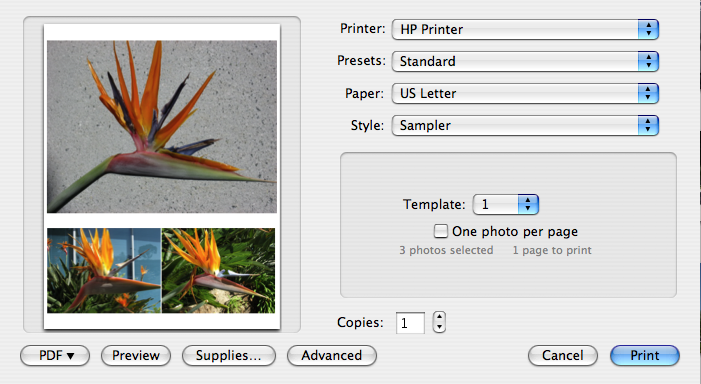701x384 pixels.
Task: Increase copies with the stepper up arrow
Action: point(439,317)
